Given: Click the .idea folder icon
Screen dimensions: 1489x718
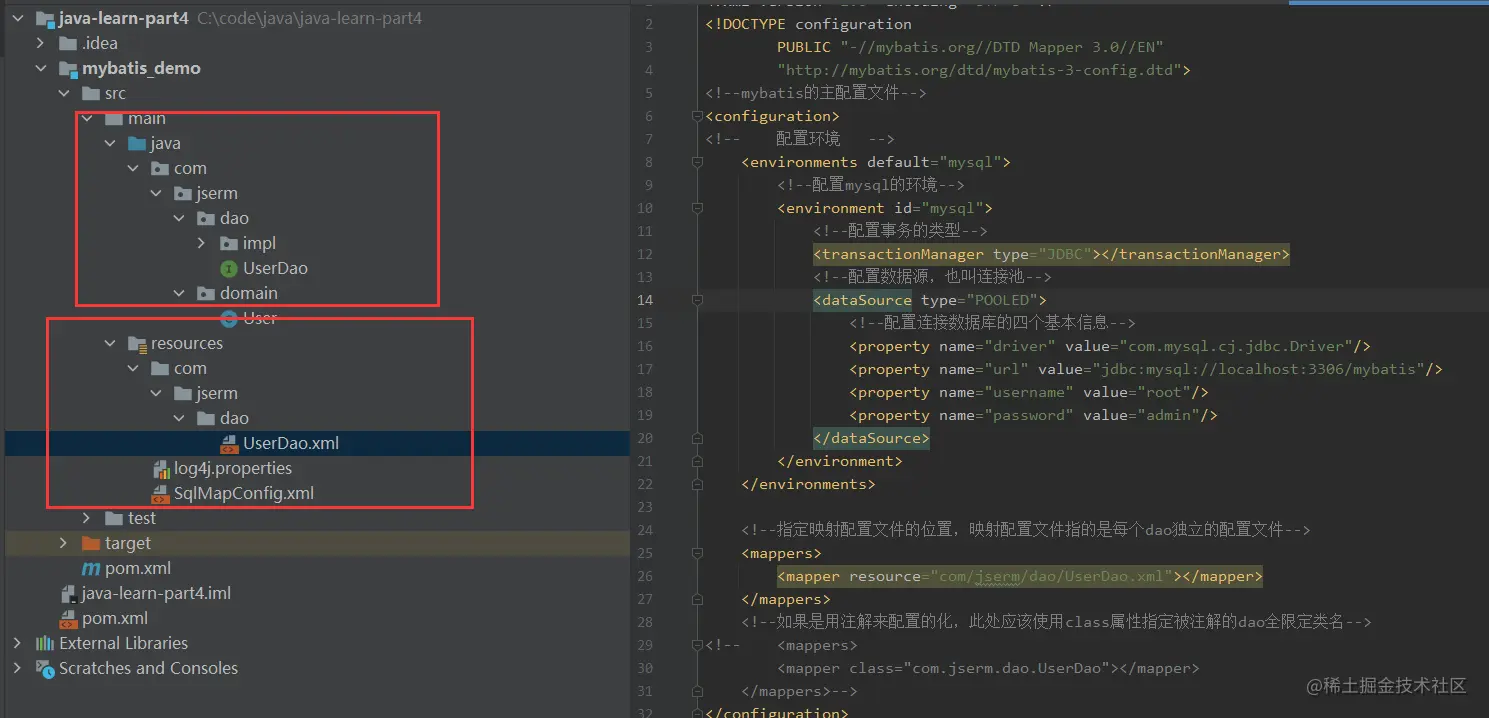Looking at the screenshot, I should coord(68,43).
